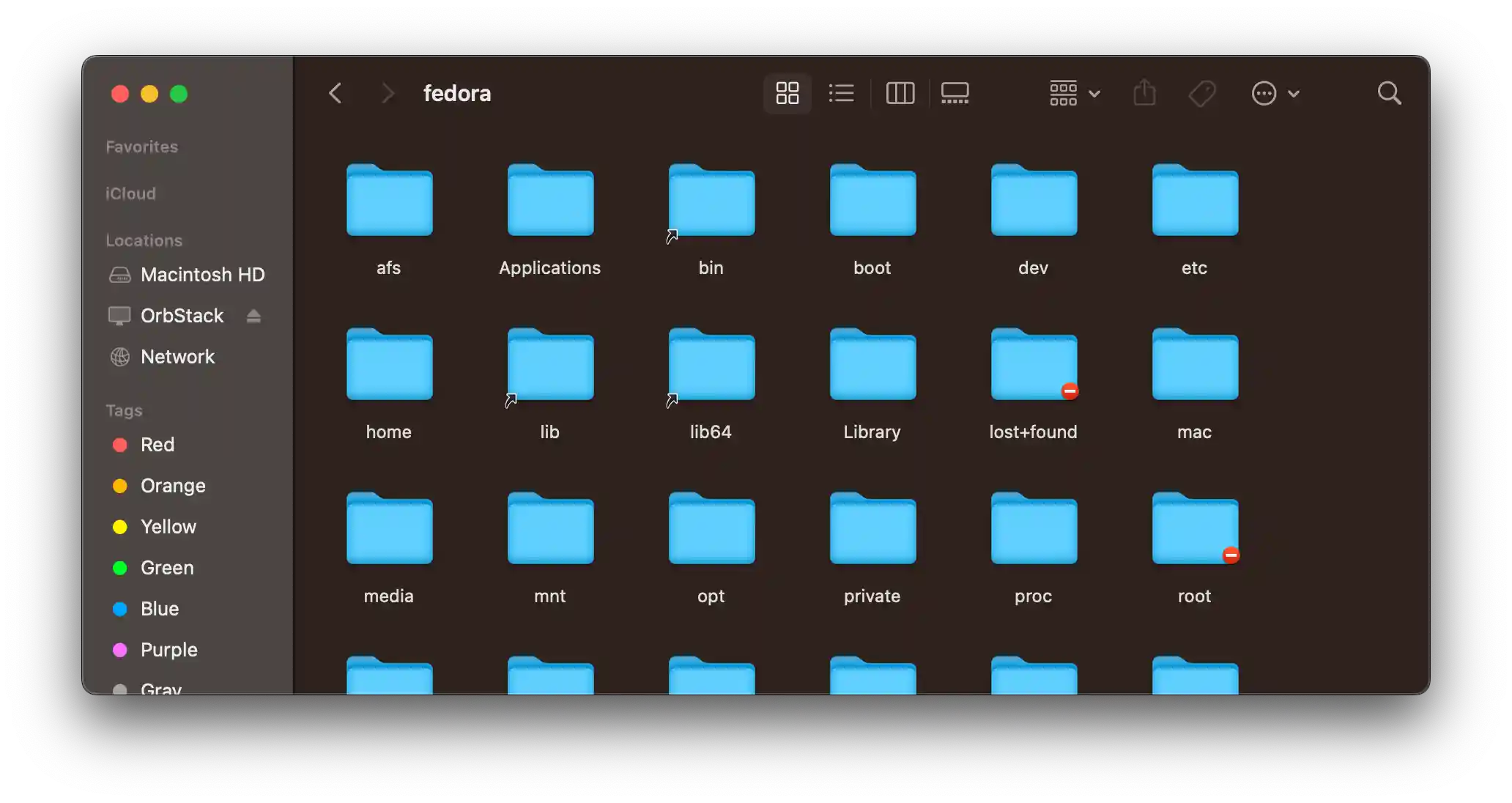The width and height of the screenshot is (1512, 803).
Task: Switch to column view
Action: click(900, 93)
